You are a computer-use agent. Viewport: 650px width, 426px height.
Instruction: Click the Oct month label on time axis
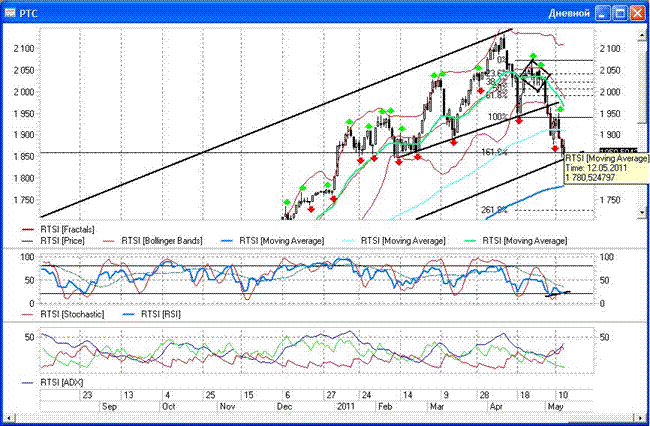coord(169,406)
